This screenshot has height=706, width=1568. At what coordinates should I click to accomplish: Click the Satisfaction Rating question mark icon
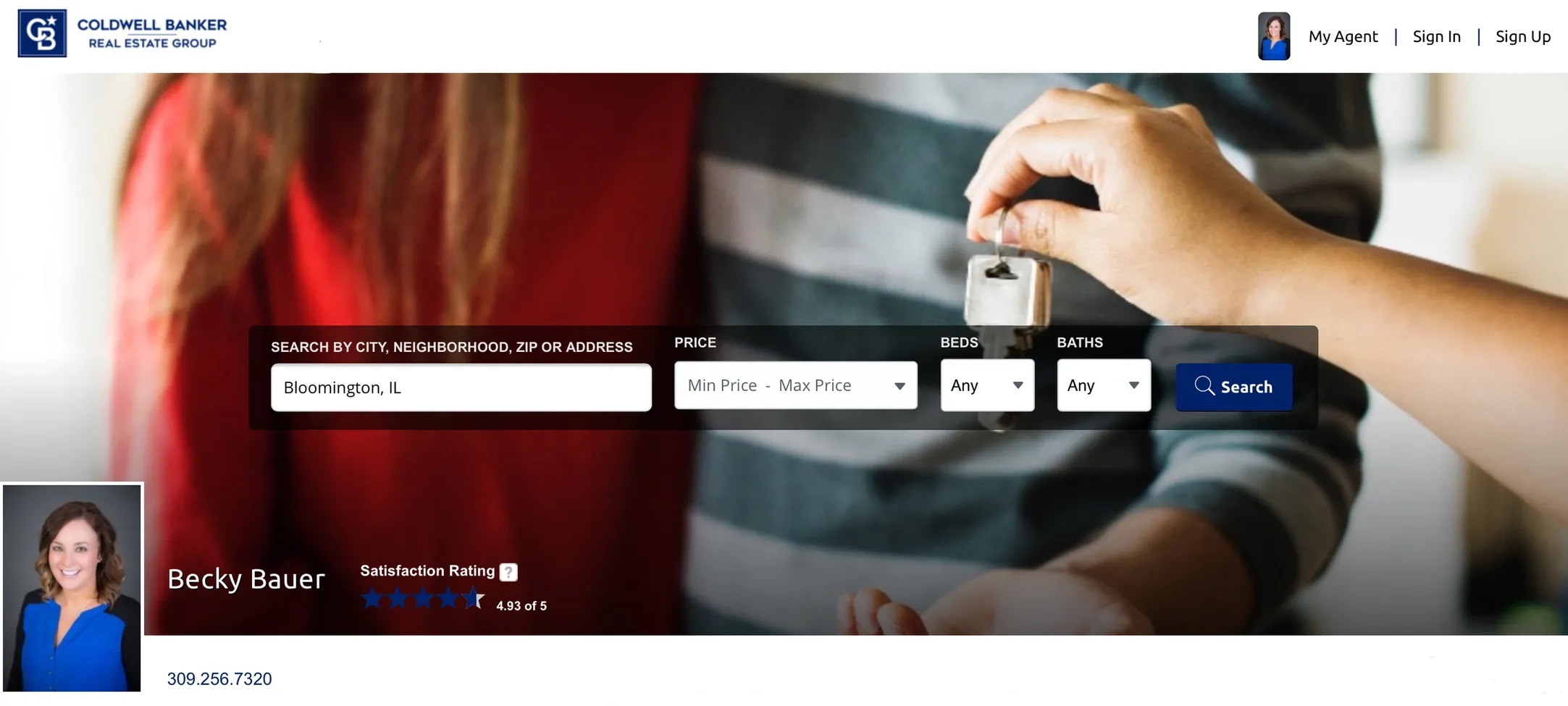point(509,572)
